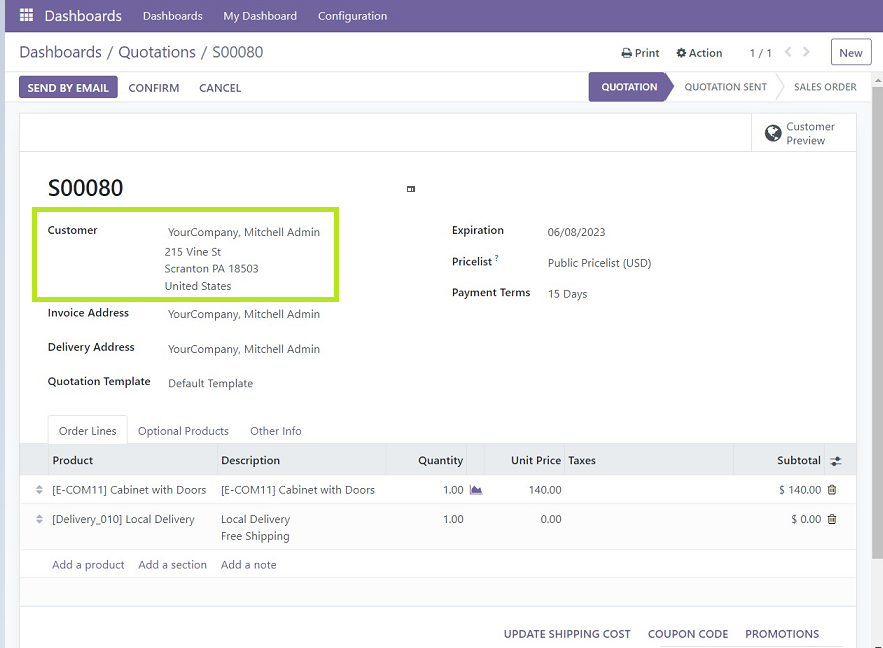883x648 pixels.
Task: Click the Coupon Code button
Action: point(688,634)
